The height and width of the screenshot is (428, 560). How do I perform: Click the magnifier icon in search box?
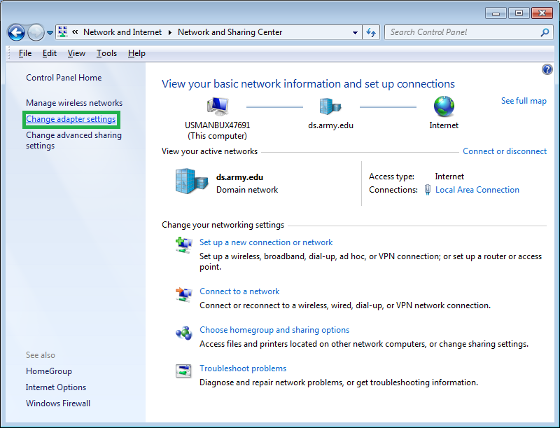(x=545, y=33)
